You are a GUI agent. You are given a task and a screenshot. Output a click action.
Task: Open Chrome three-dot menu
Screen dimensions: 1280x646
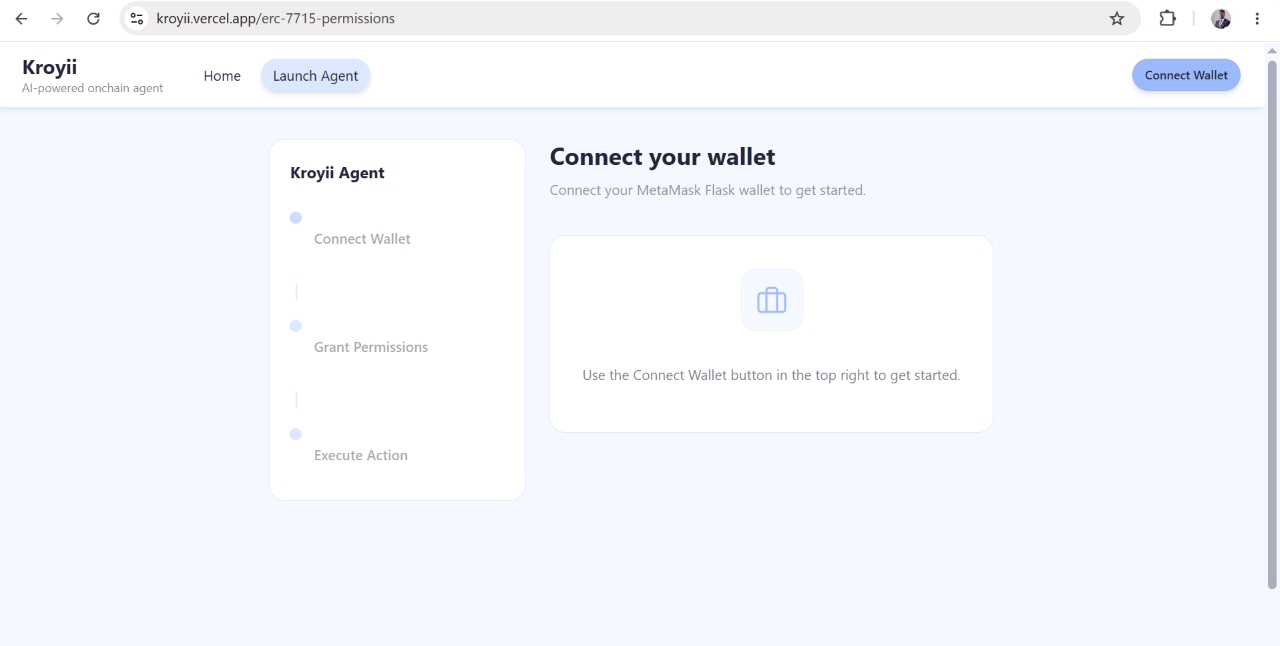(1257, 18)
